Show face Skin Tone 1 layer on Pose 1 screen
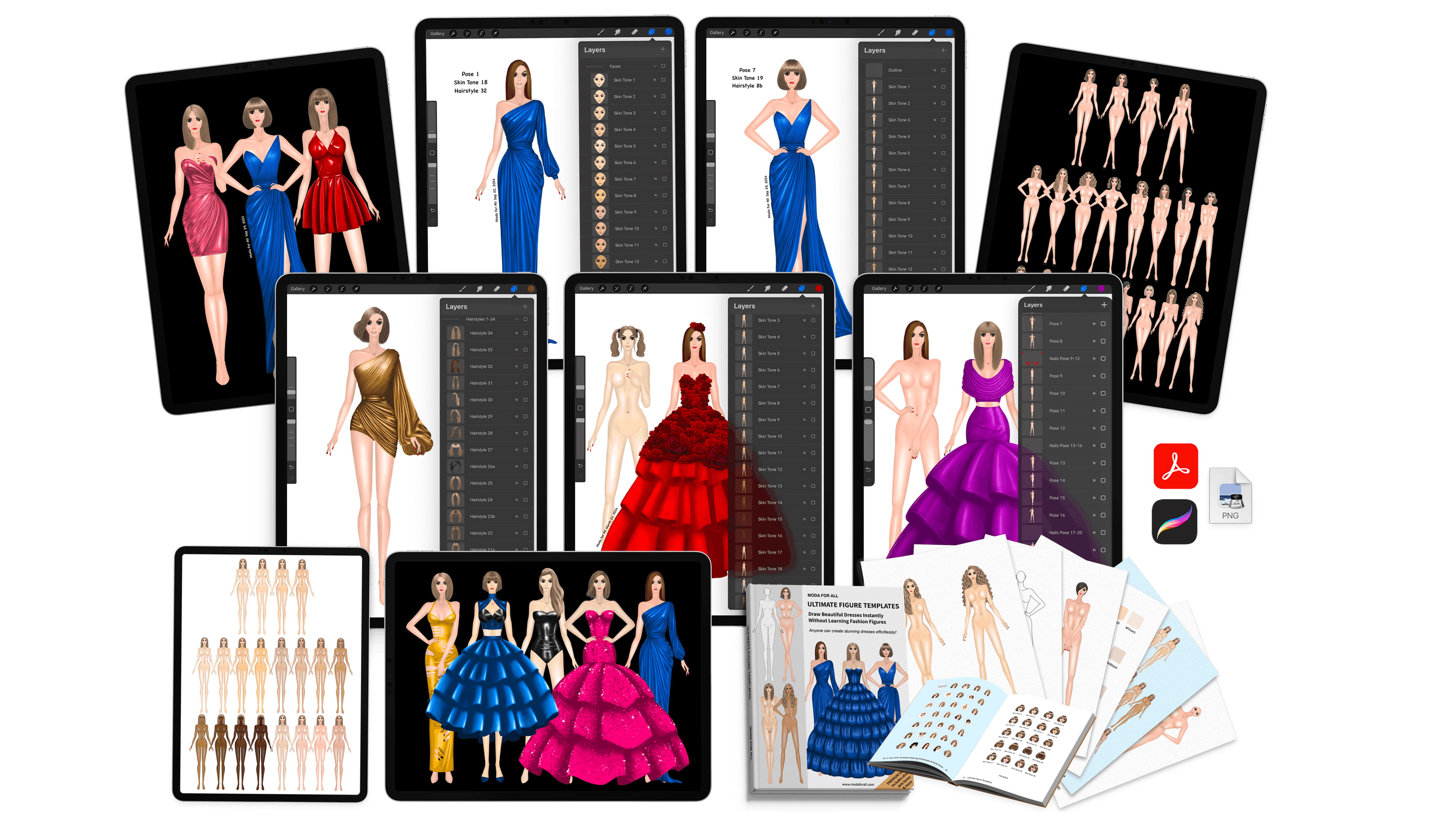Image resolution: width=1456 pixels, height=819 pixels. point(664,80)
